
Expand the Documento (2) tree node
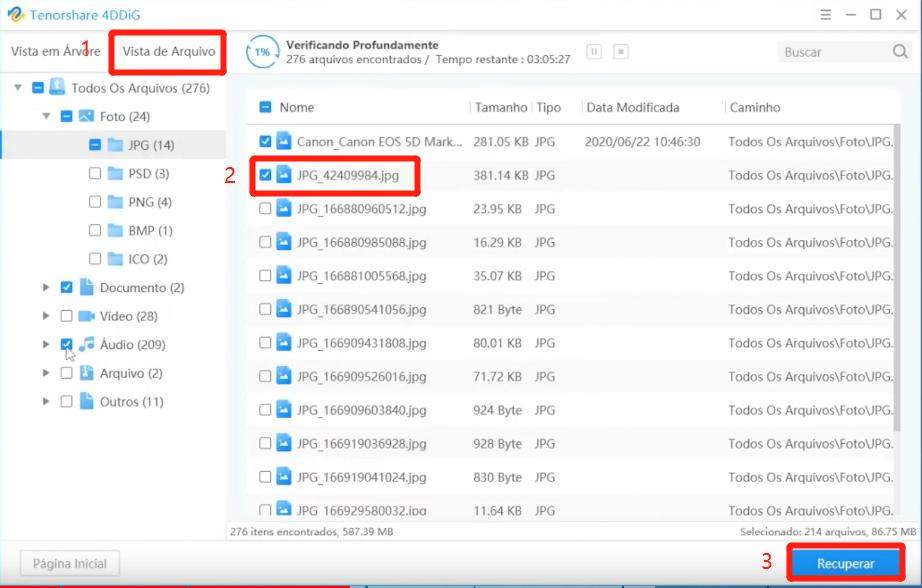click(x=46, y=287)
